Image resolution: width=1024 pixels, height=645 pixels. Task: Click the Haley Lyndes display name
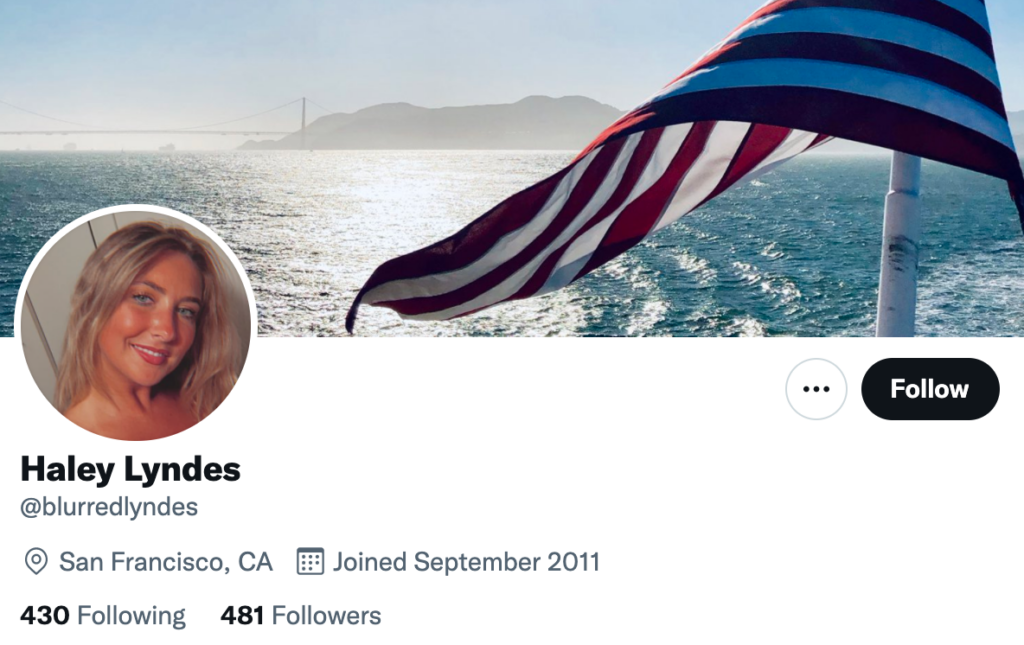[x=131, y=469]
